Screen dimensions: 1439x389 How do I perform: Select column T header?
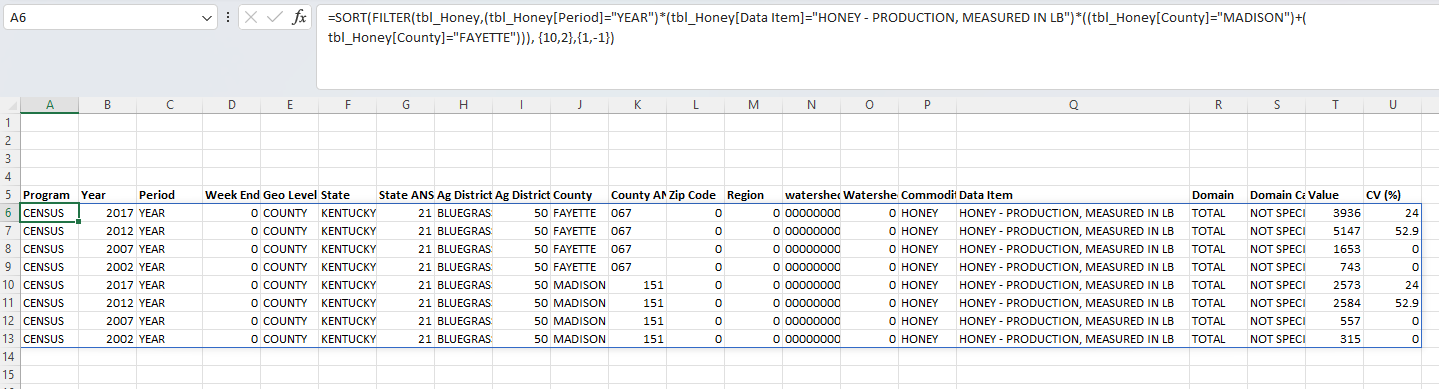coord(1335,105)
